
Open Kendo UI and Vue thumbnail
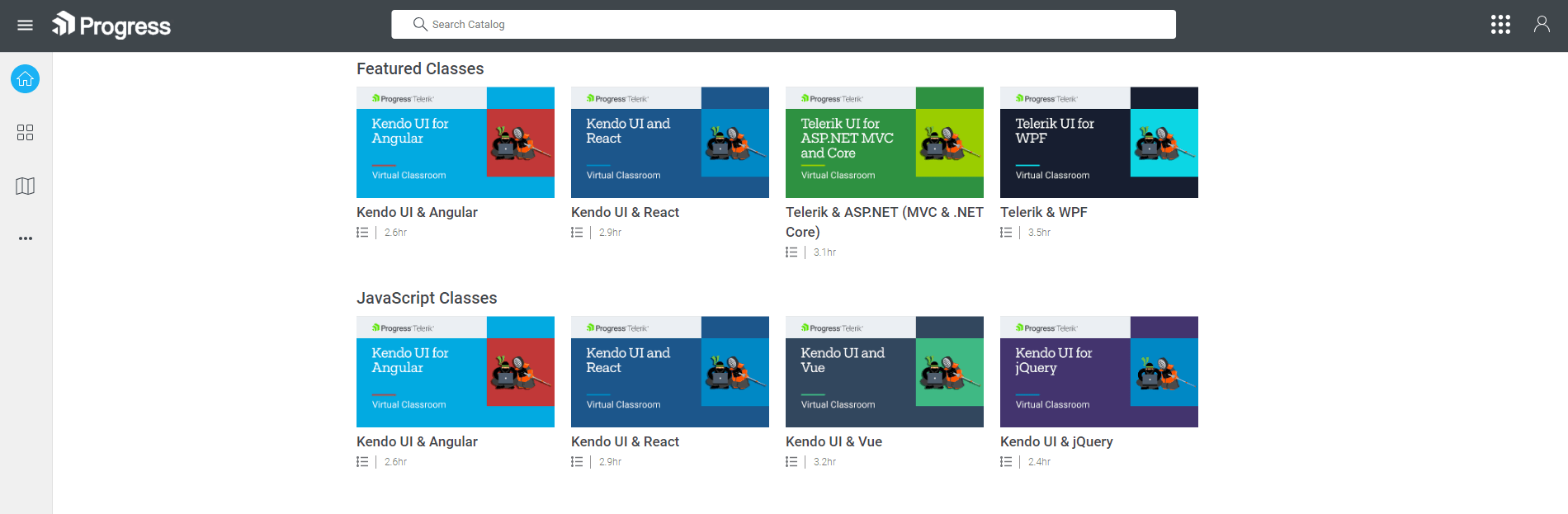[885, 371]
